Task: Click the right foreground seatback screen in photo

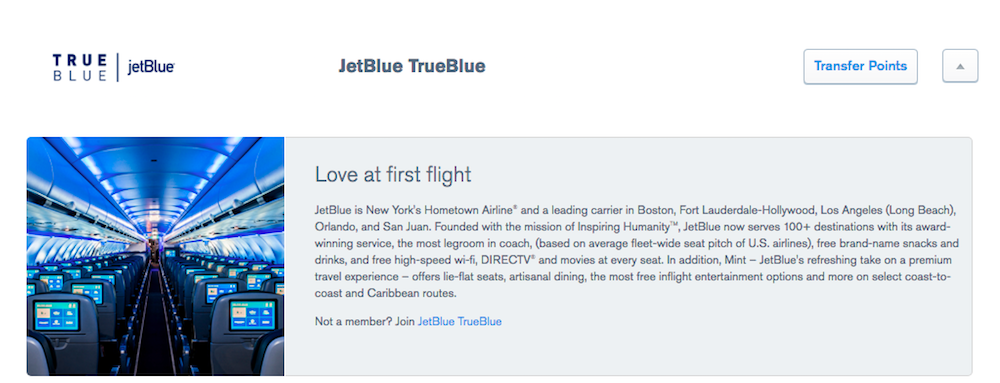Action: pyautogui.click(x=252, y=315)
